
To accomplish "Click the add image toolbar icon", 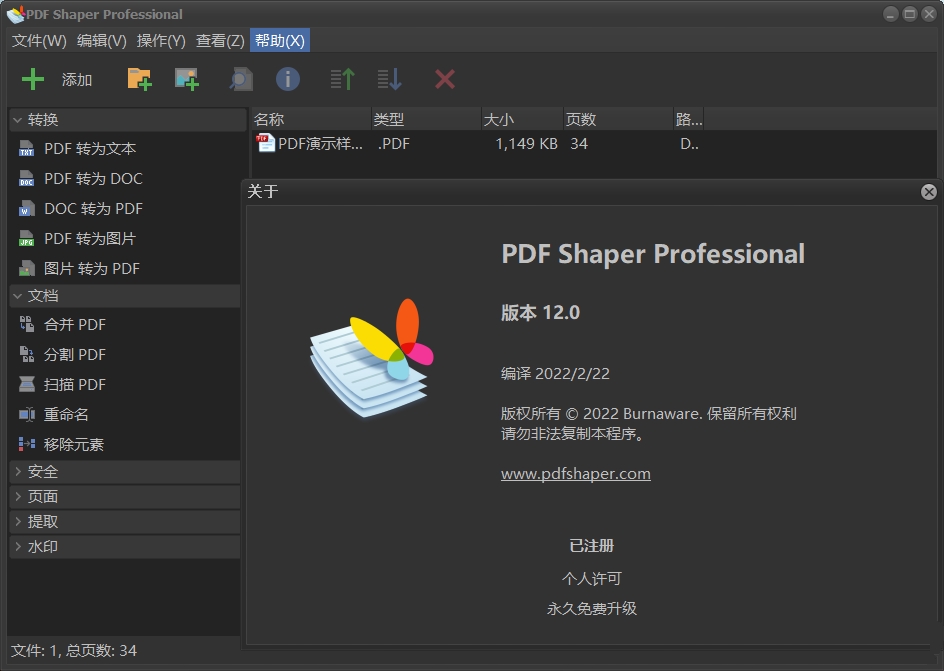I will (x=187, y=79).
